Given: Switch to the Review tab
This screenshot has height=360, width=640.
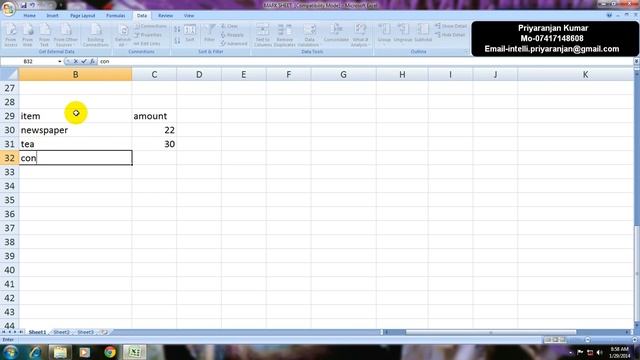Looking at the screenshot, I should click(x=165, y=16).
